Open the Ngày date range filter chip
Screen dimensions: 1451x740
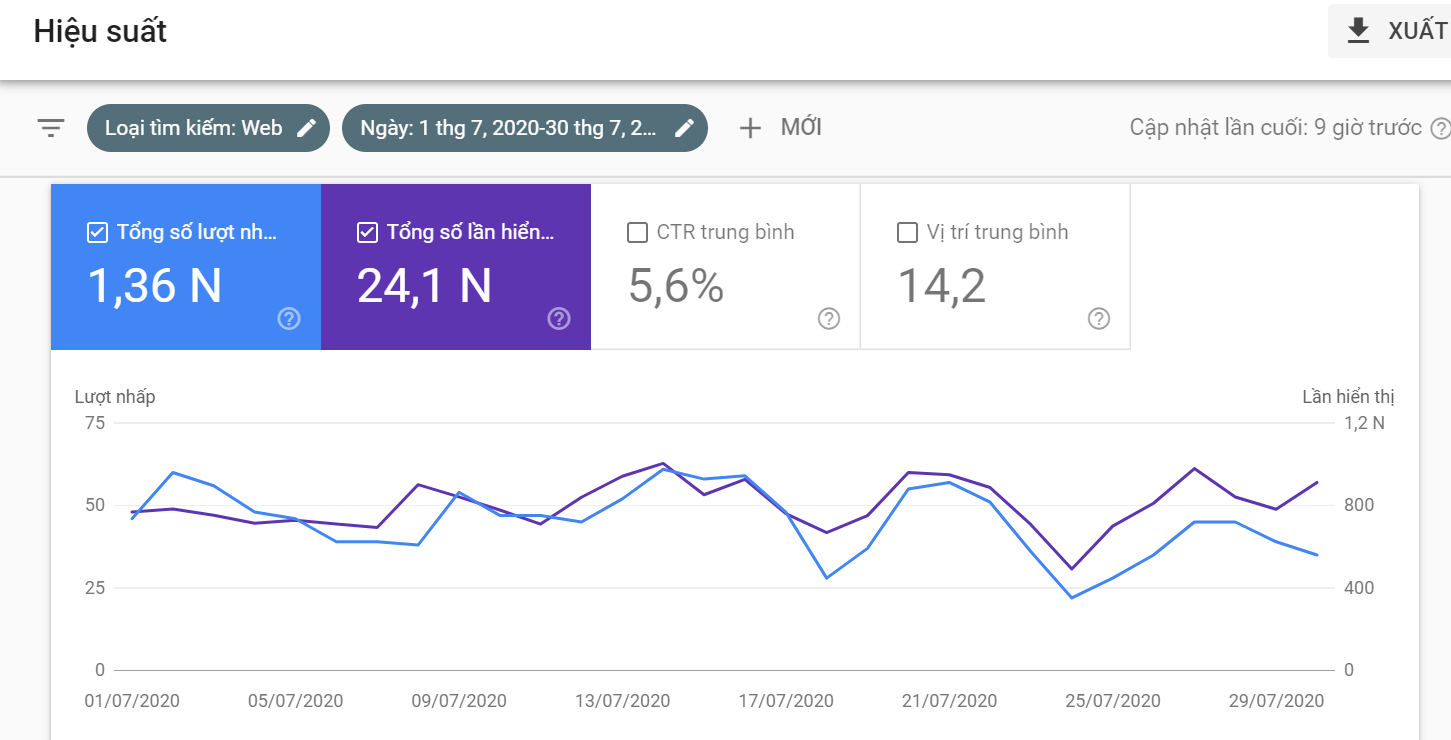tap(525, 128)
